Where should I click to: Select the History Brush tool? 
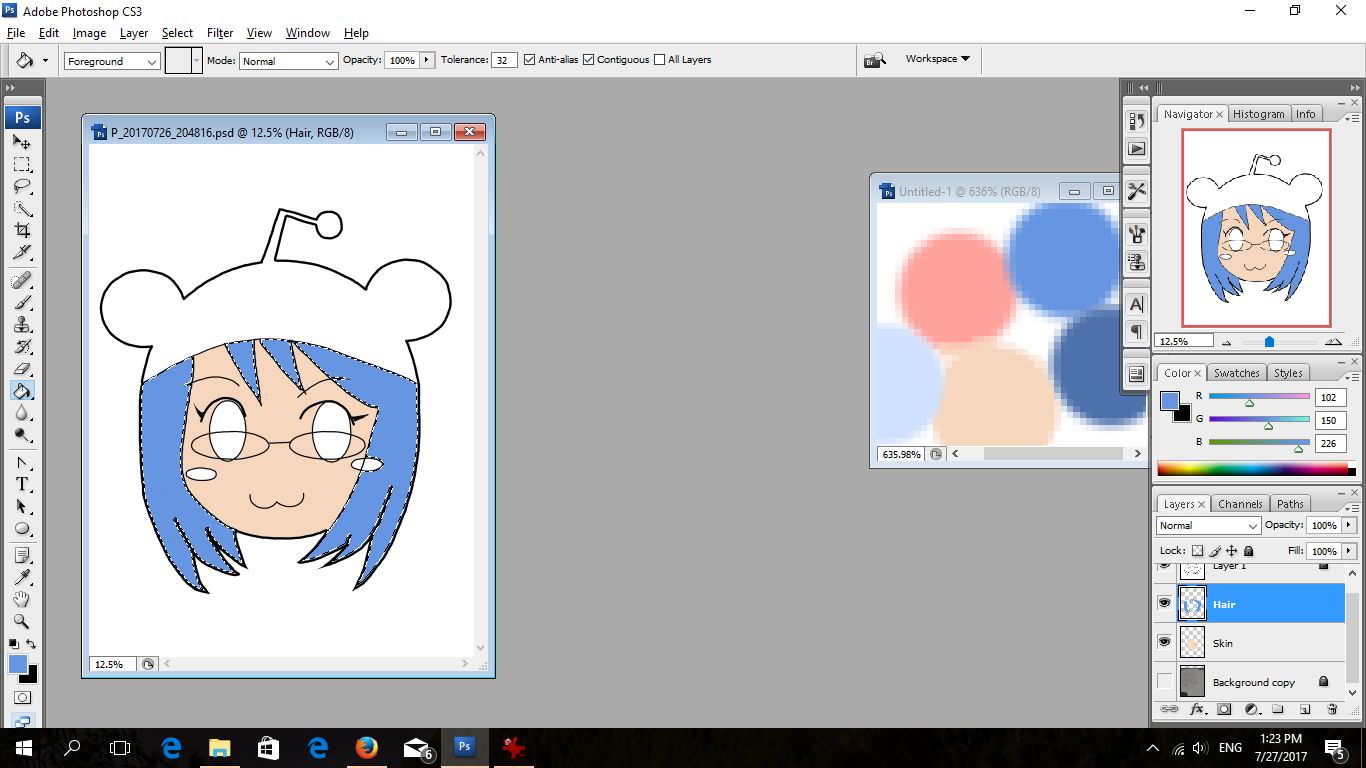pyautogui.click(x=21, y=346)
